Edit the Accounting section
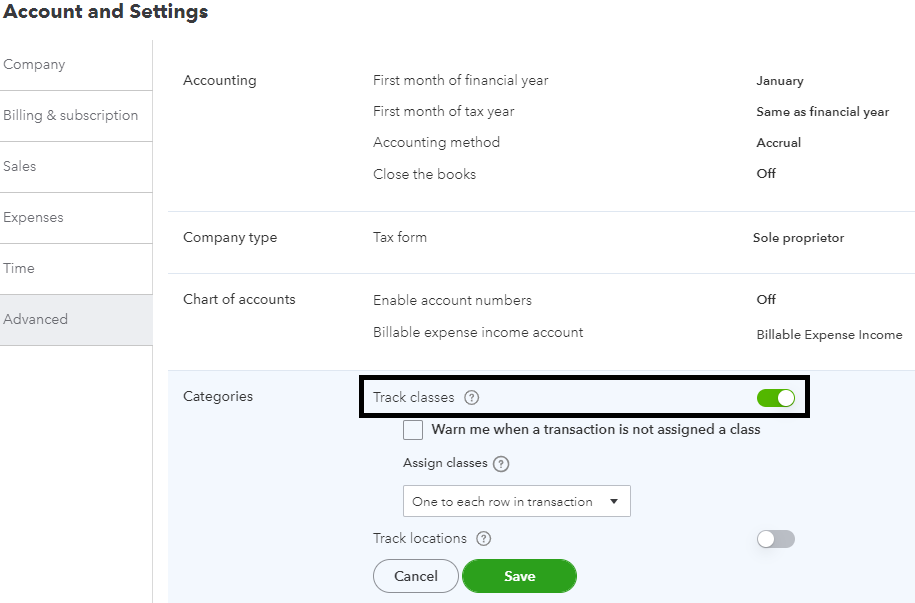The width and height of the screenshot is (915, 603). pyautogui.click(x=219, y=81)
